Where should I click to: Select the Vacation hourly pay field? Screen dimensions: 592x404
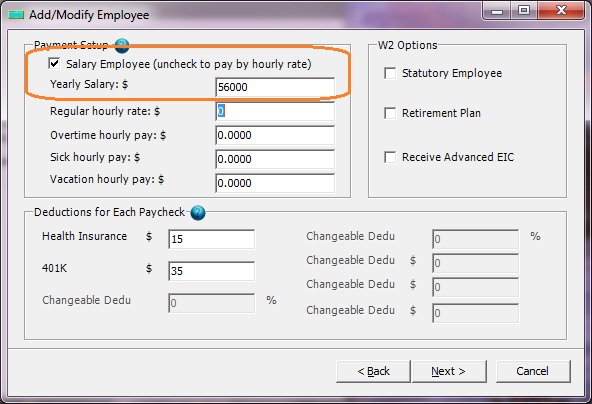275,183
